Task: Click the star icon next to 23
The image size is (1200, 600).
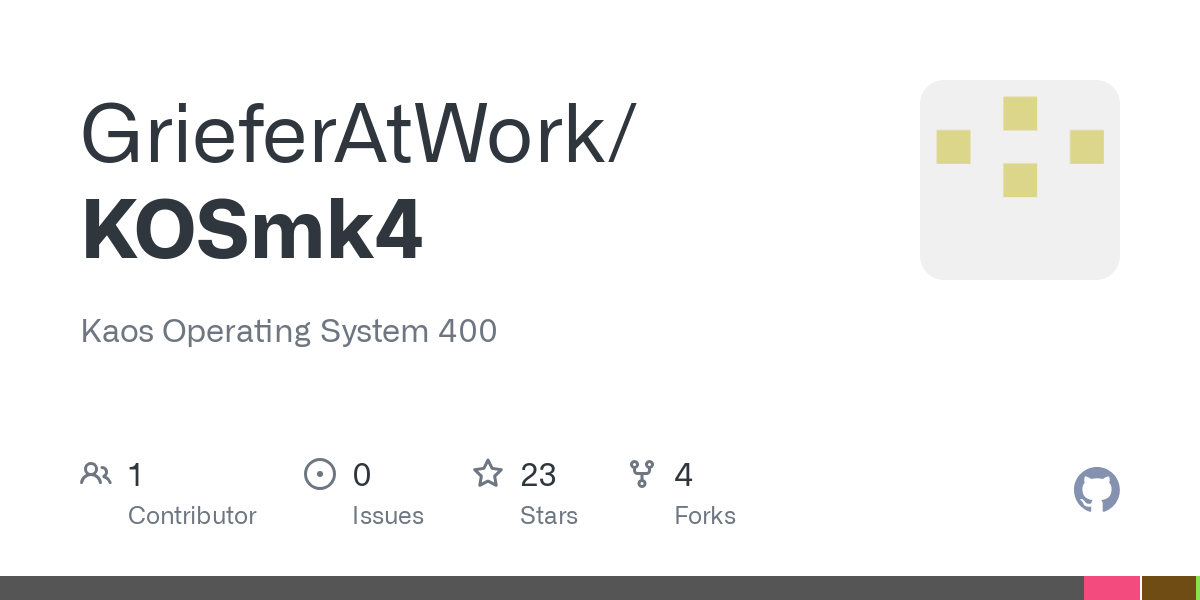Action: [488, 473]
